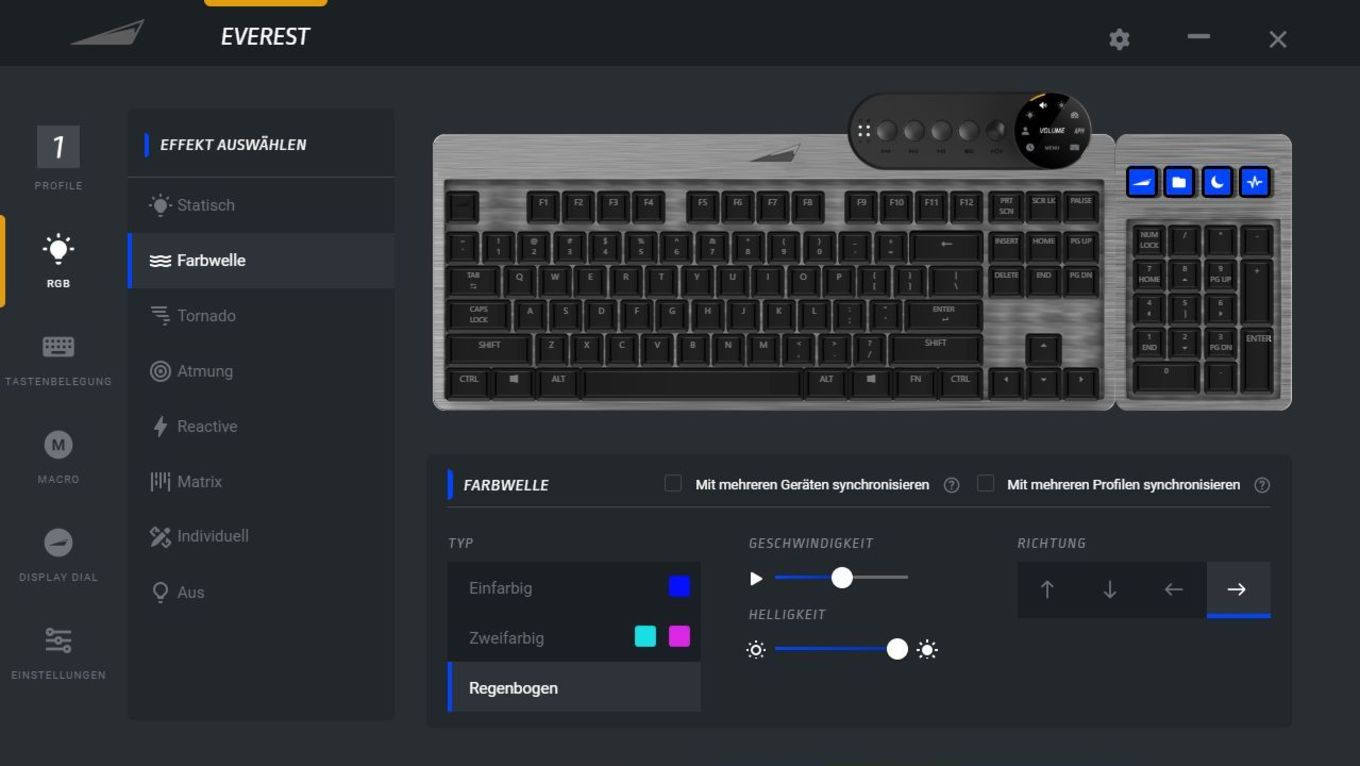
Task: Open the Display Dial section
Action: 58,555
